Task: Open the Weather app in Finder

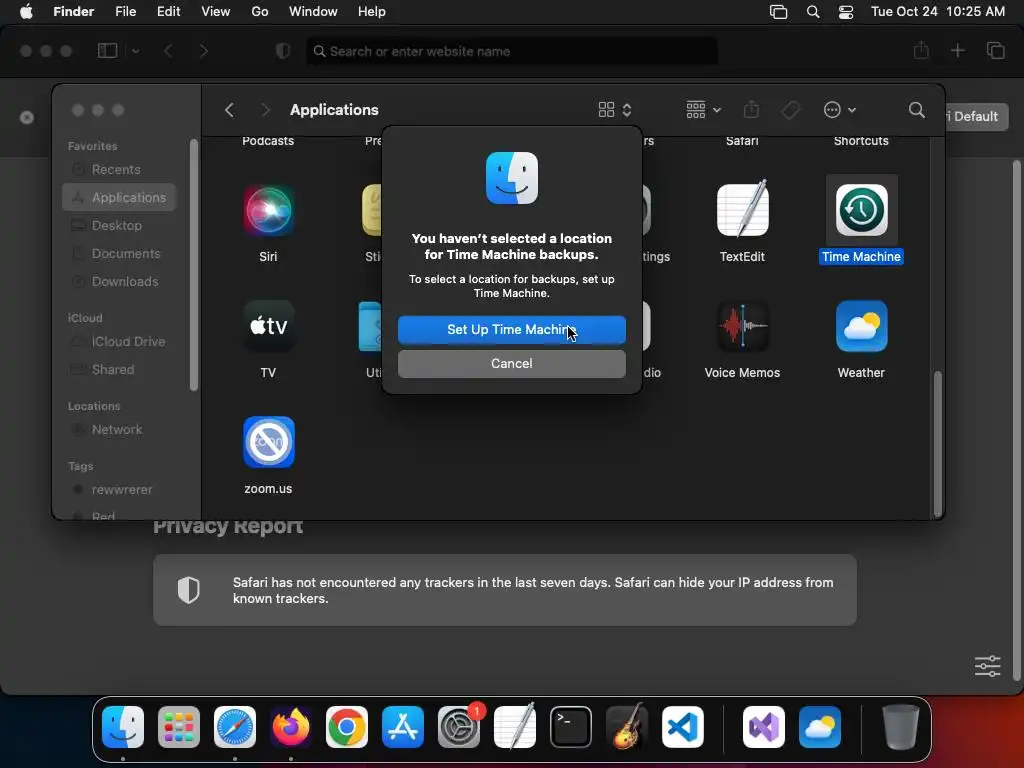Action: [861, 326]
